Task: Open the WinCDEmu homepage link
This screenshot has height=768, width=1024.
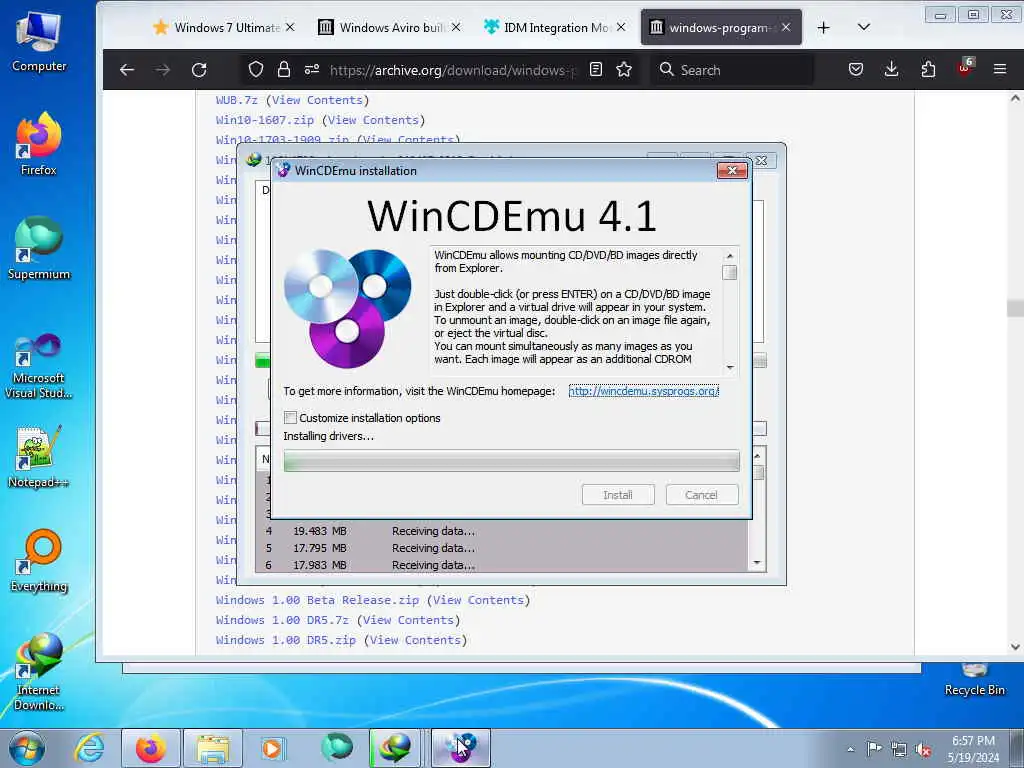Action: point(643,391)
